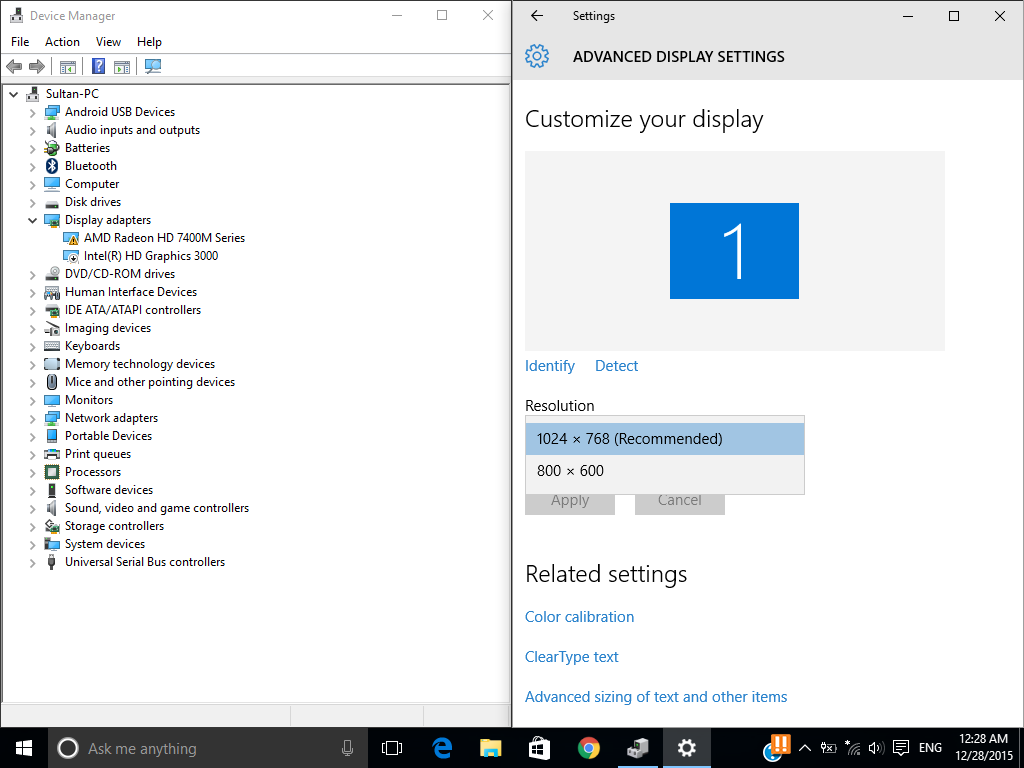This screenshot has height=768, width=1024.
Task: Collapse the Sultan-PC root node
Action: point(13,94)
